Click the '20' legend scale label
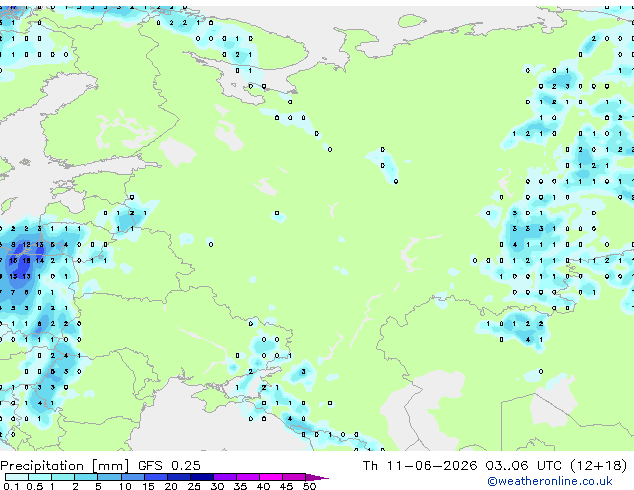Screen dimensions: 634x490 (171, 486)
